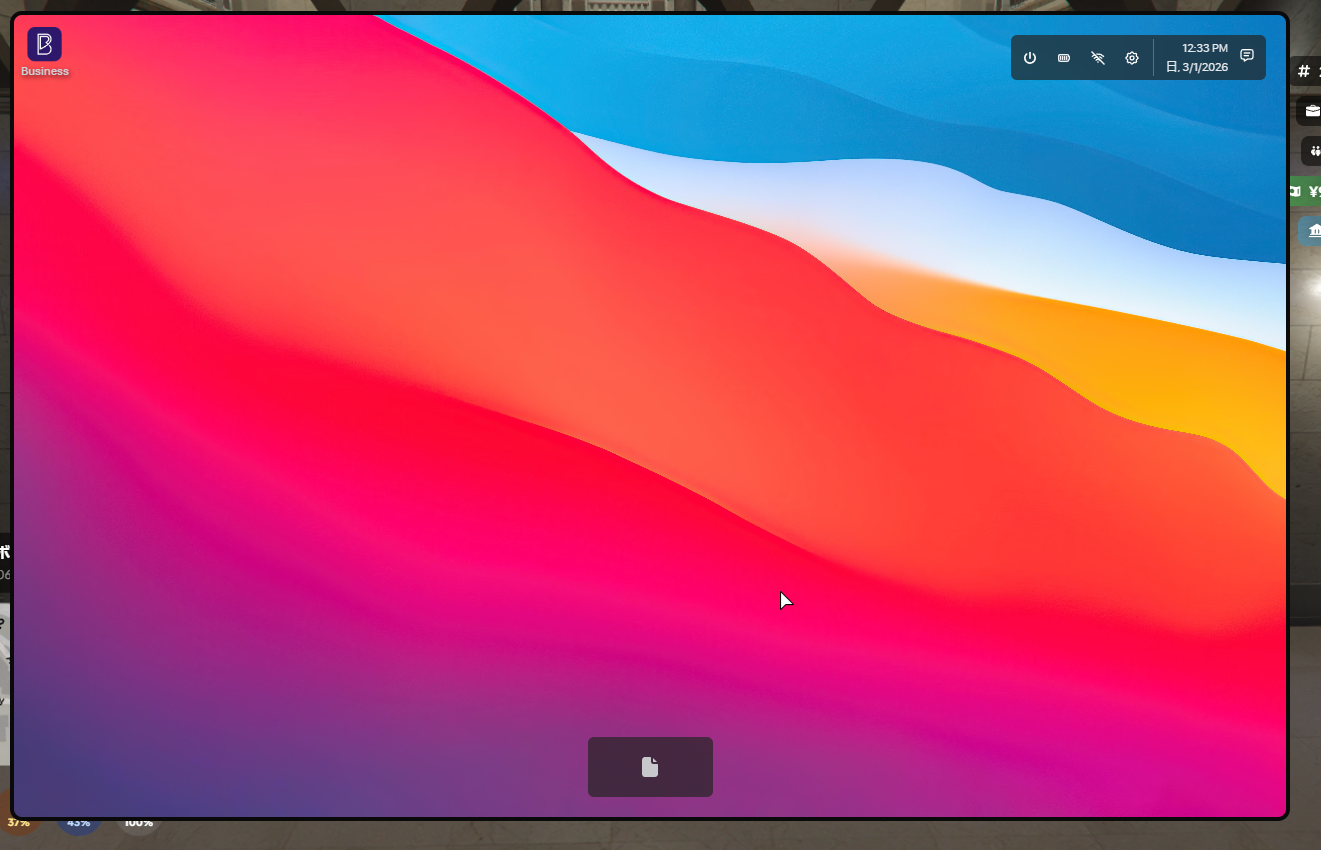This screenshot has height=850, width=1321.
Task: Check the battery icon in the tray
Action: [1064, 58]
